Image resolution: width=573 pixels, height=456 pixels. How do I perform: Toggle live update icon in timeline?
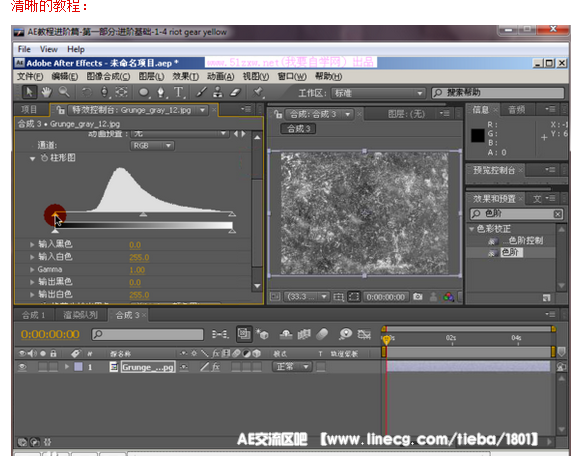pos(244,334)
